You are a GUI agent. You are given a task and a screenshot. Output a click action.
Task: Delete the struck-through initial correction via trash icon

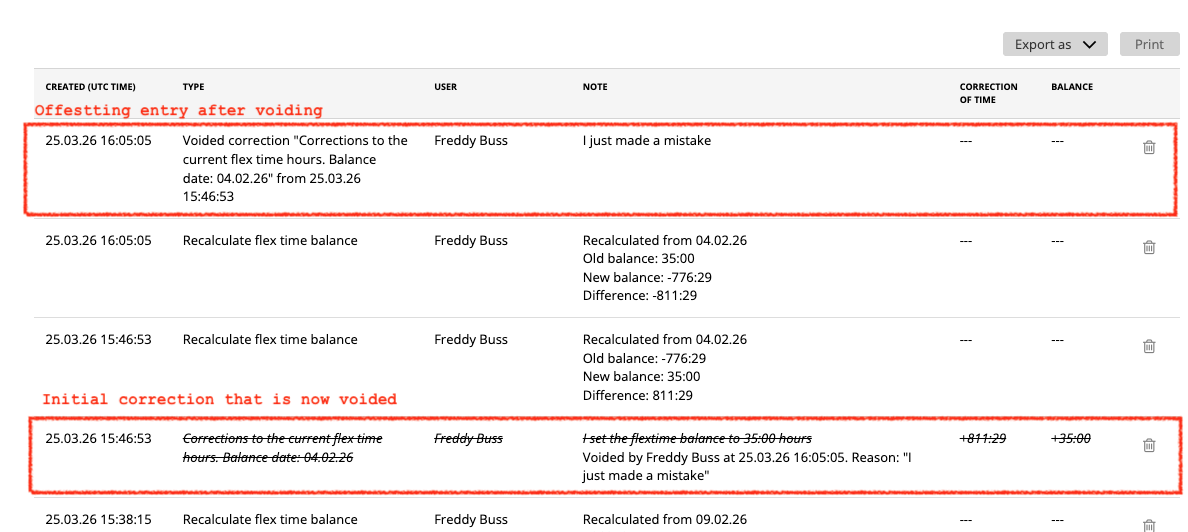pos(1148,445)
